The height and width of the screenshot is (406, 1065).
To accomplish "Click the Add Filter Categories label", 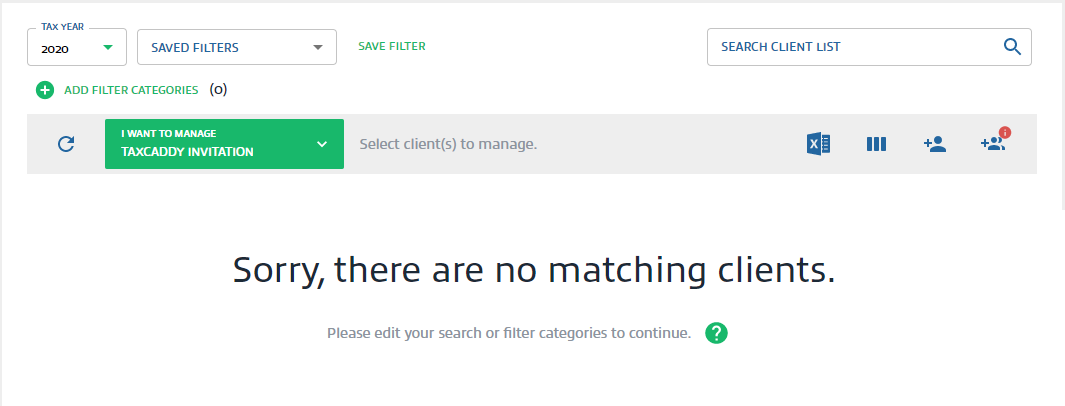I will (131, 90).
